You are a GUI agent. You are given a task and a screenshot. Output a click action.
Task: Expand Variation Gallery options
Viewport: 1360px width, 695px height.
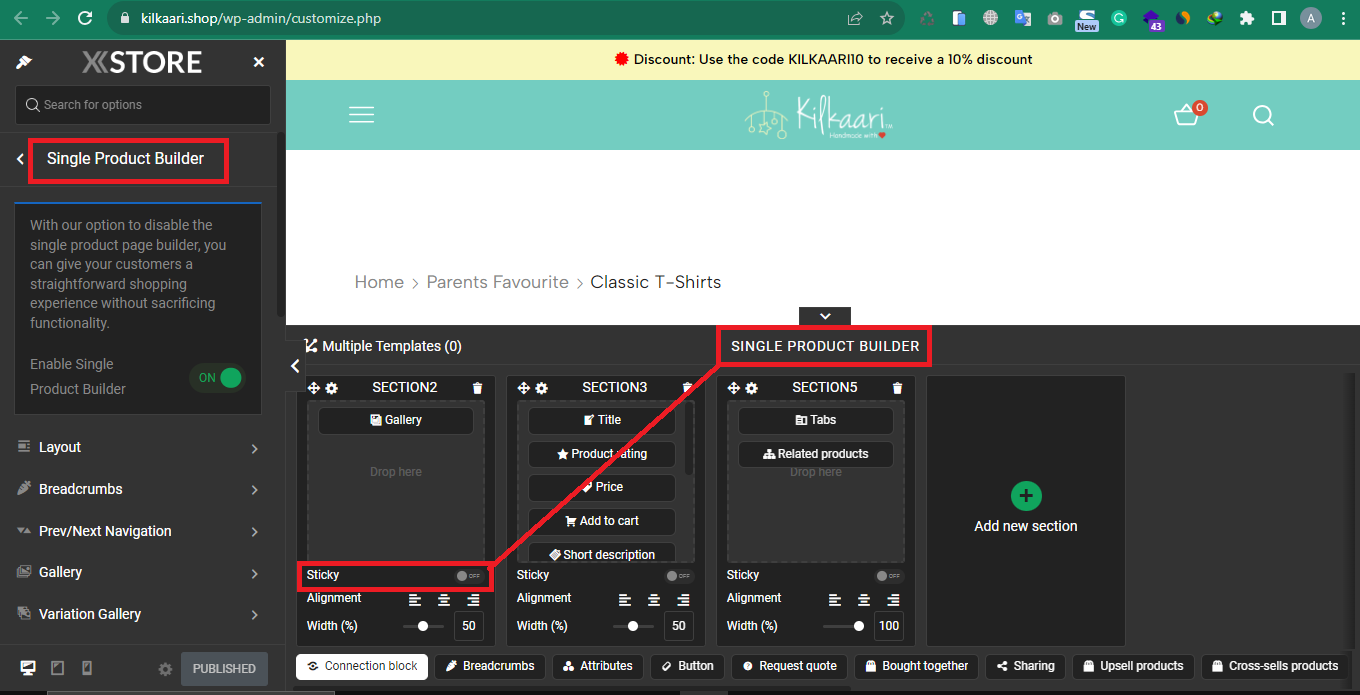pyautogui.click(x=138, y=614)
